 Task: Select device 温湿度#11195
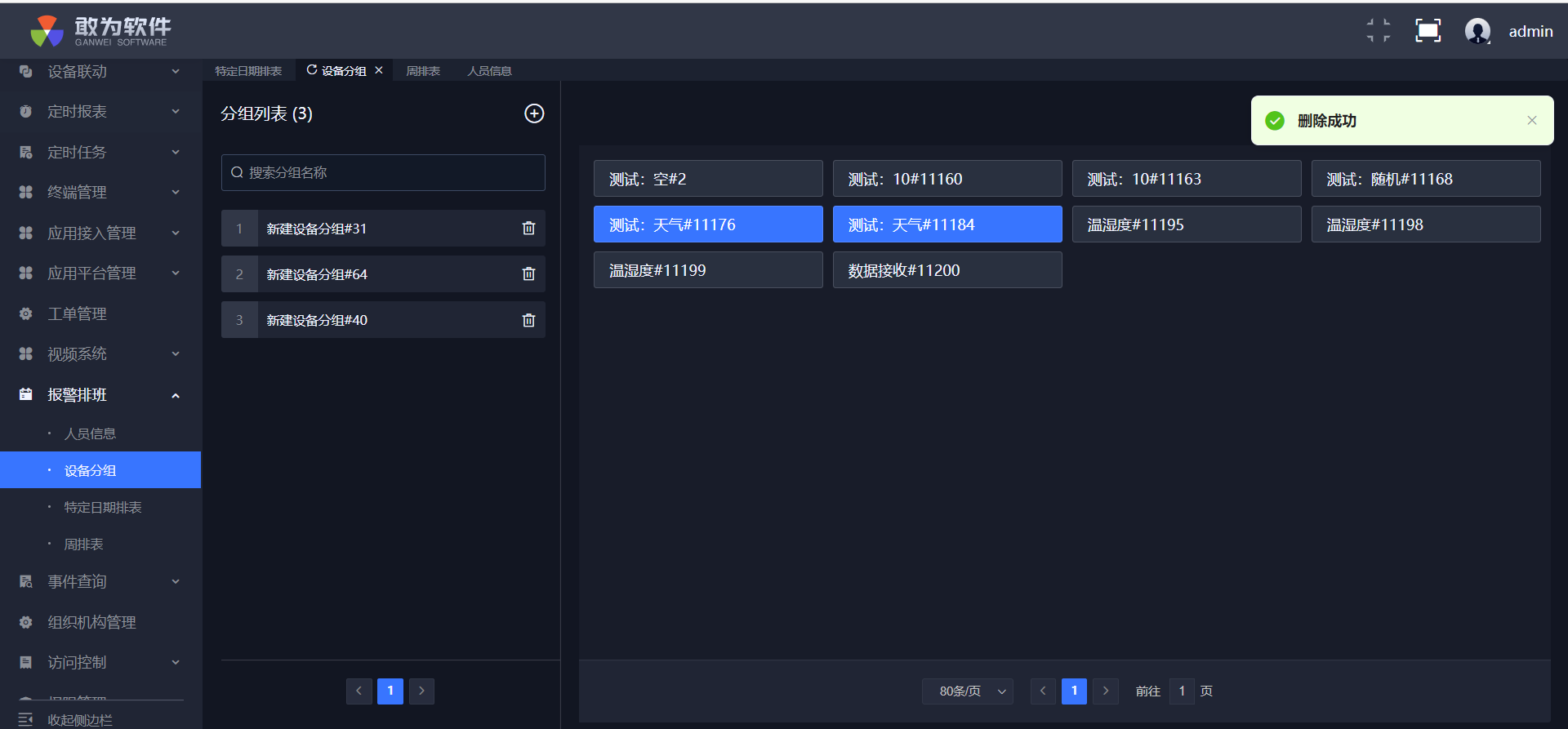[1186, 224]
